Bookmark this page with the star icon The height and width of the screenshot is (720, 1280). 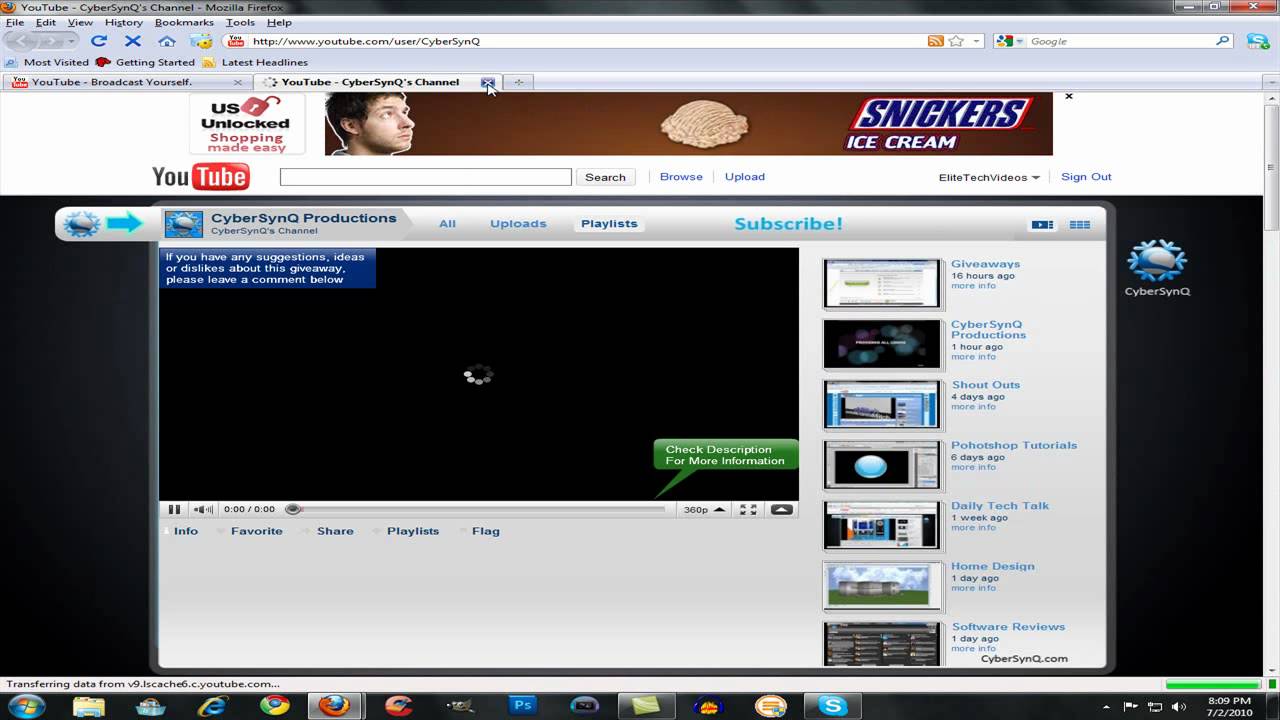click(956, 41)
